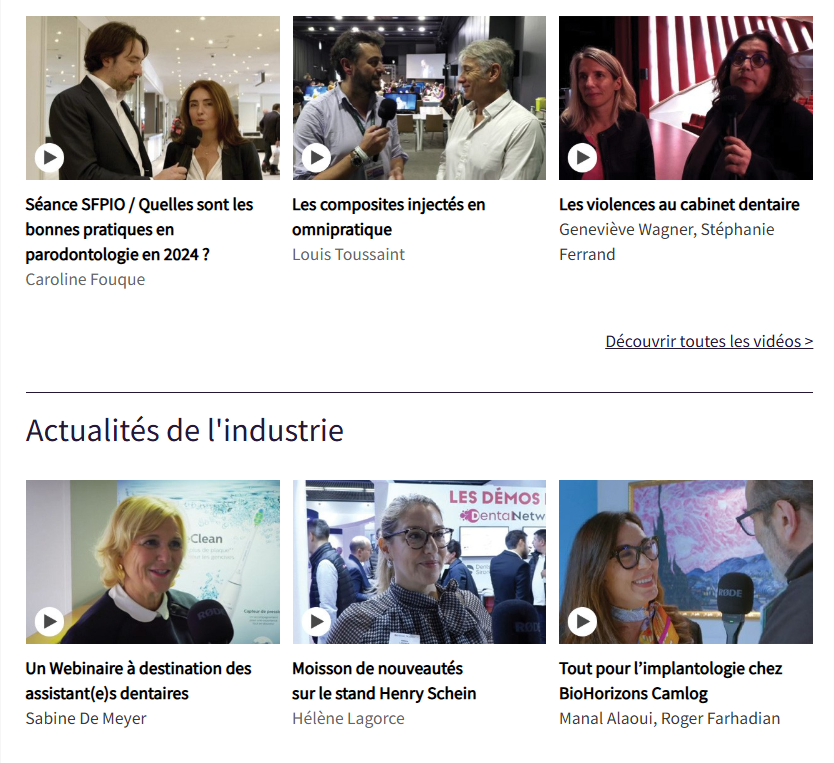Image resolution: width=834 pixels, height=763 pixels.
Task: Select the Geneviève Wagner and Stéphanie Ferrand thumbnail
Action: pos(686,98)
